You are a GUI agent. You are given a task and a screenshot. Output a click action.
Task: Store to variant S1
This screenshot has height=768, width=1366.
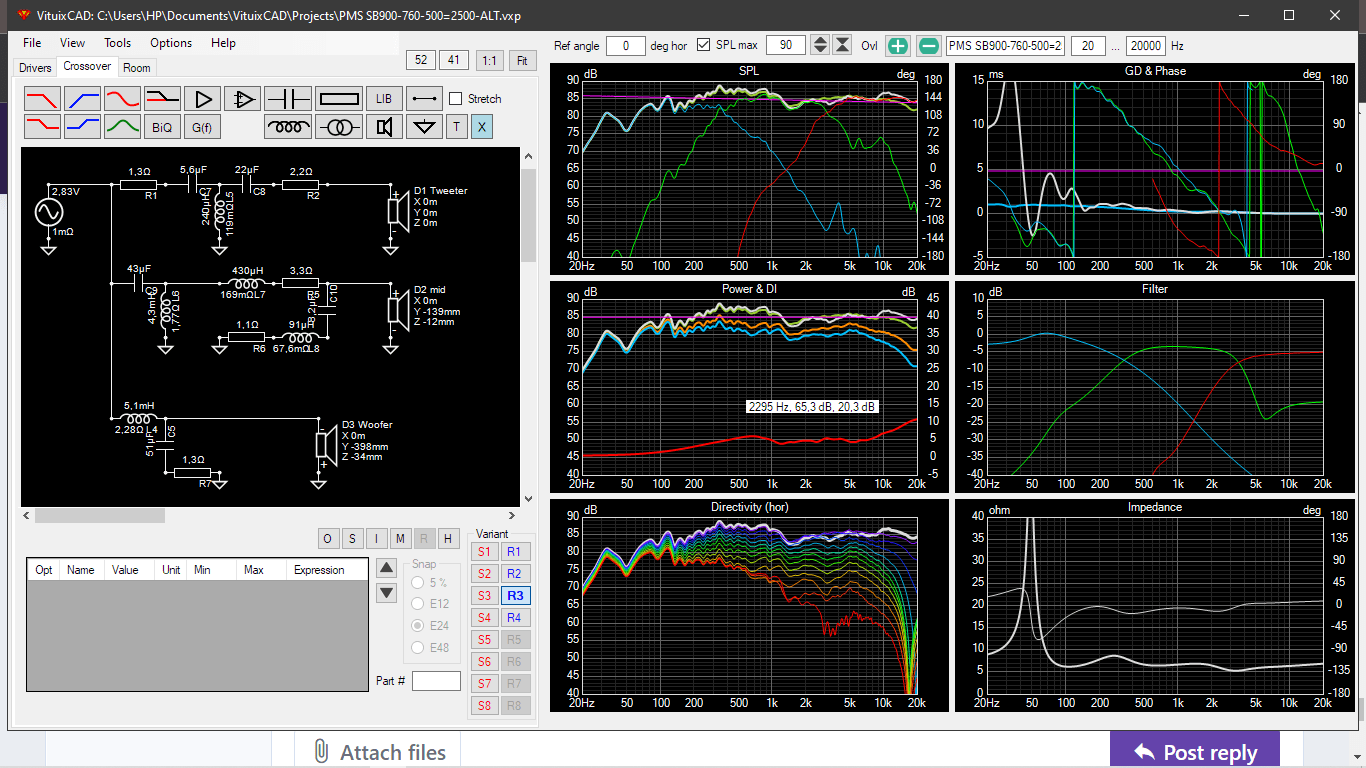tap(484, 552)
